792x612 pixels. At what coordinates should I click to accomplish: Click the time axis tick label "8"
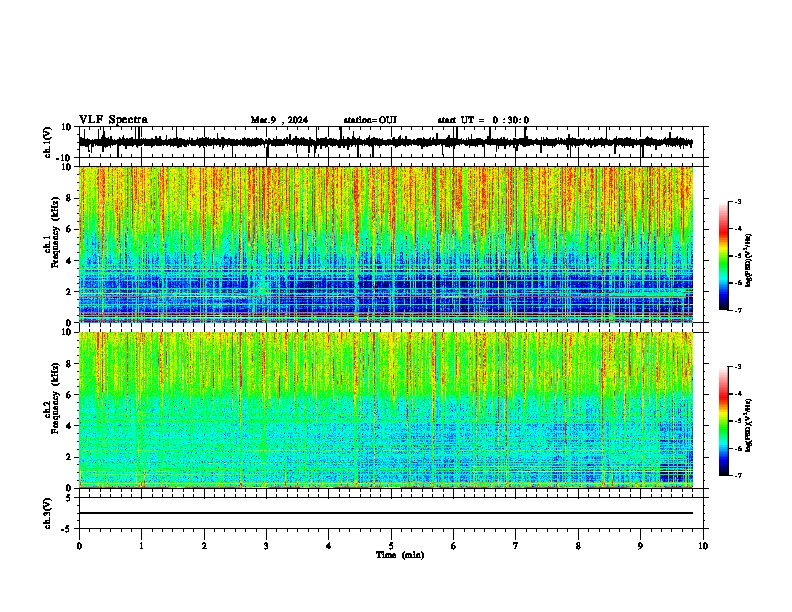click(x=578, y=546)
